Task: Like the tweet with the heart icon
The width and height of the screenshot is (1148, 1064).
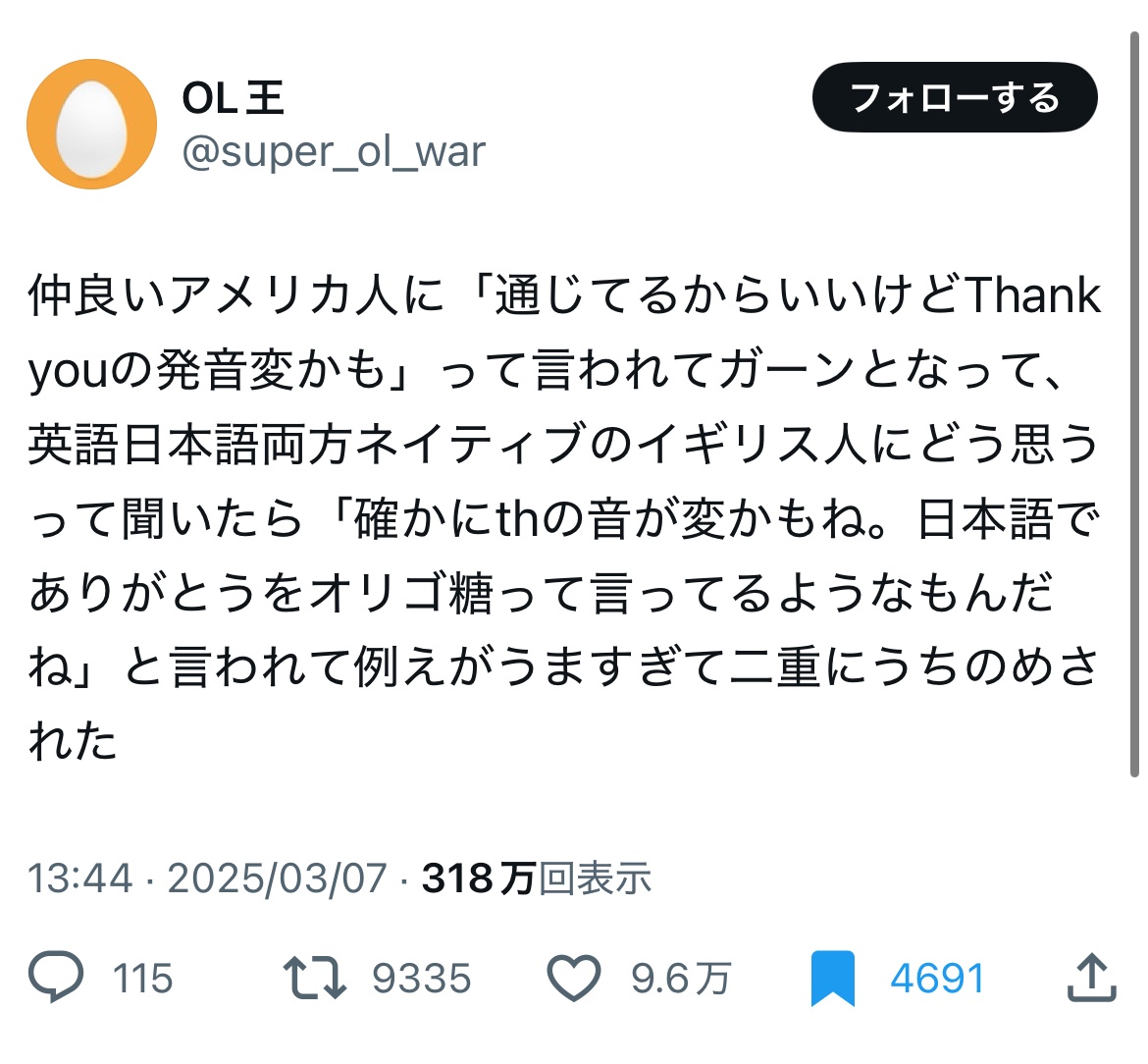Action: [573, 978]
